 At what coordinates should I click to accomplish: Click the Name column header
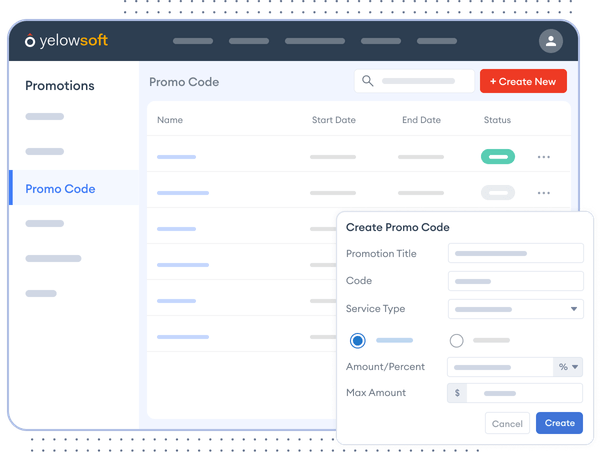[x=170, y=120]
